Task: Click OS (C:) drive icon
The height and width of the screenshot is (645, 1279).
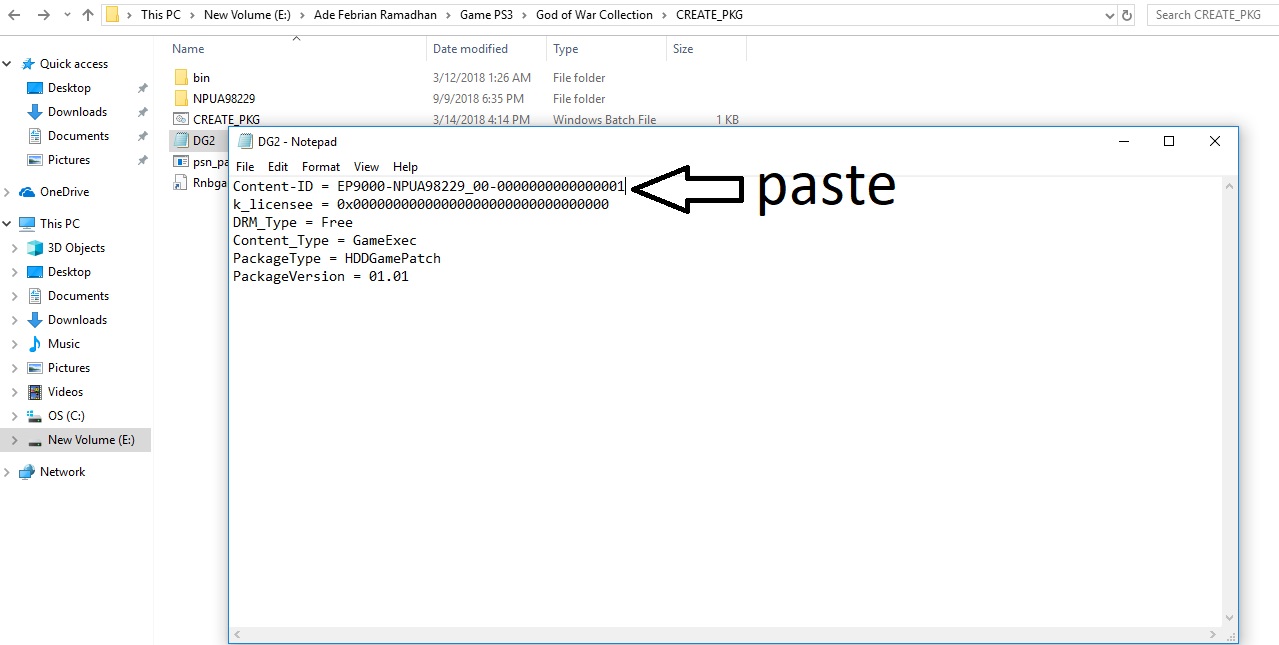Action: click(35, 416)
